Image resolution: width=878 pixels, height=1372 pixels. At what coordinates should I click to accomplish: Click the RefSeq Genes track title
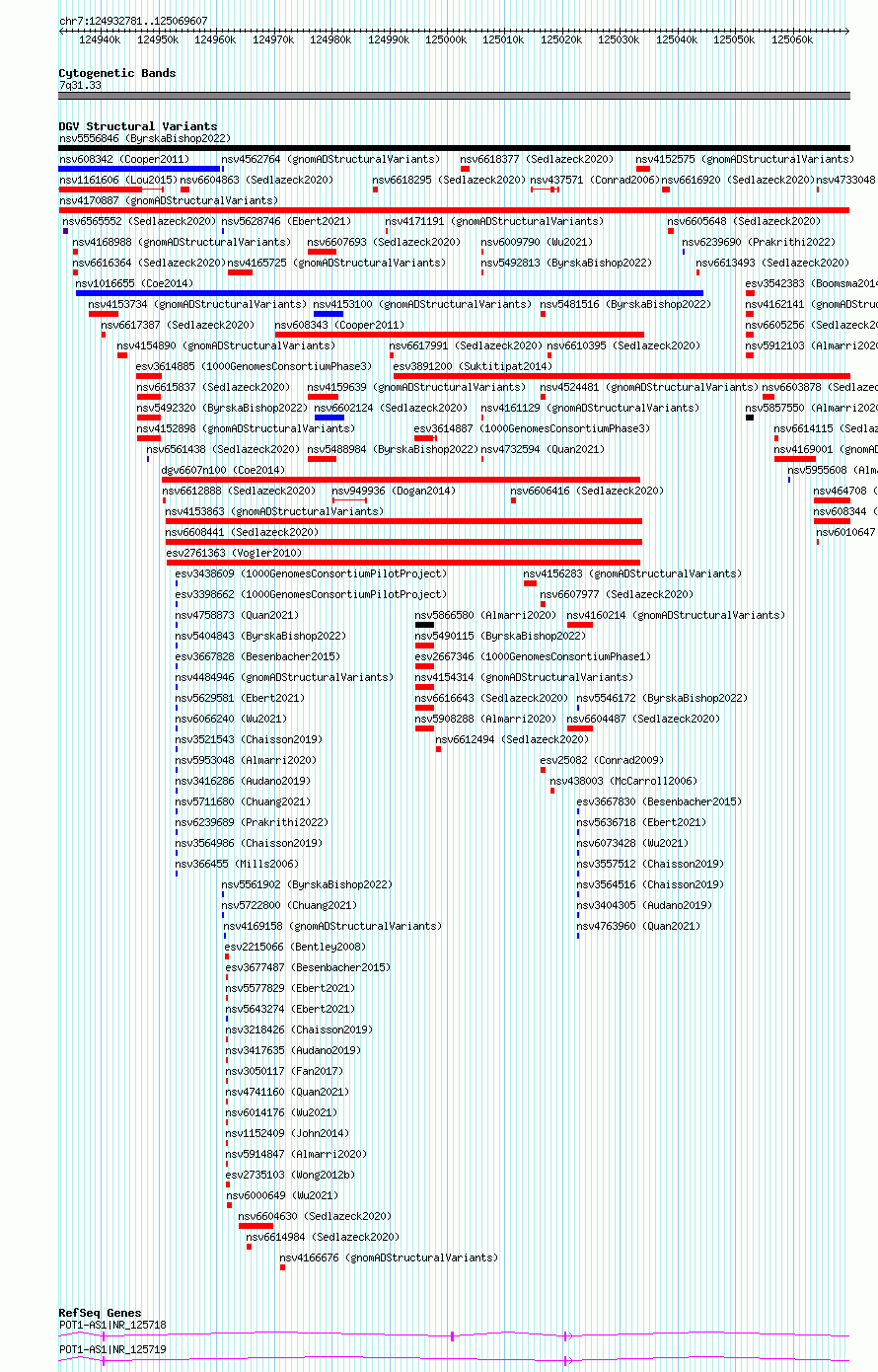tap(100, 1313)
